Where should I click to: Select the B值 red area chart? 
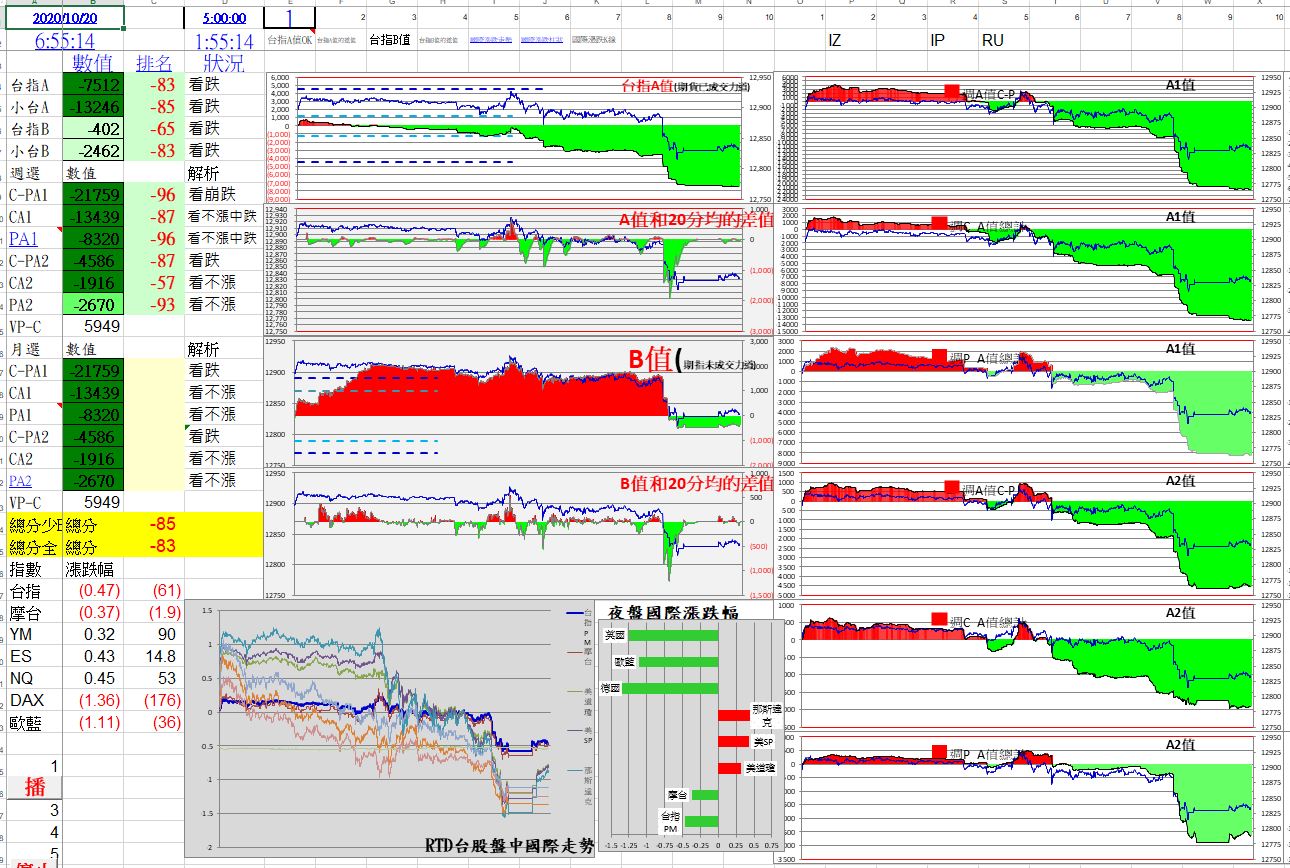tap(520, 402)
